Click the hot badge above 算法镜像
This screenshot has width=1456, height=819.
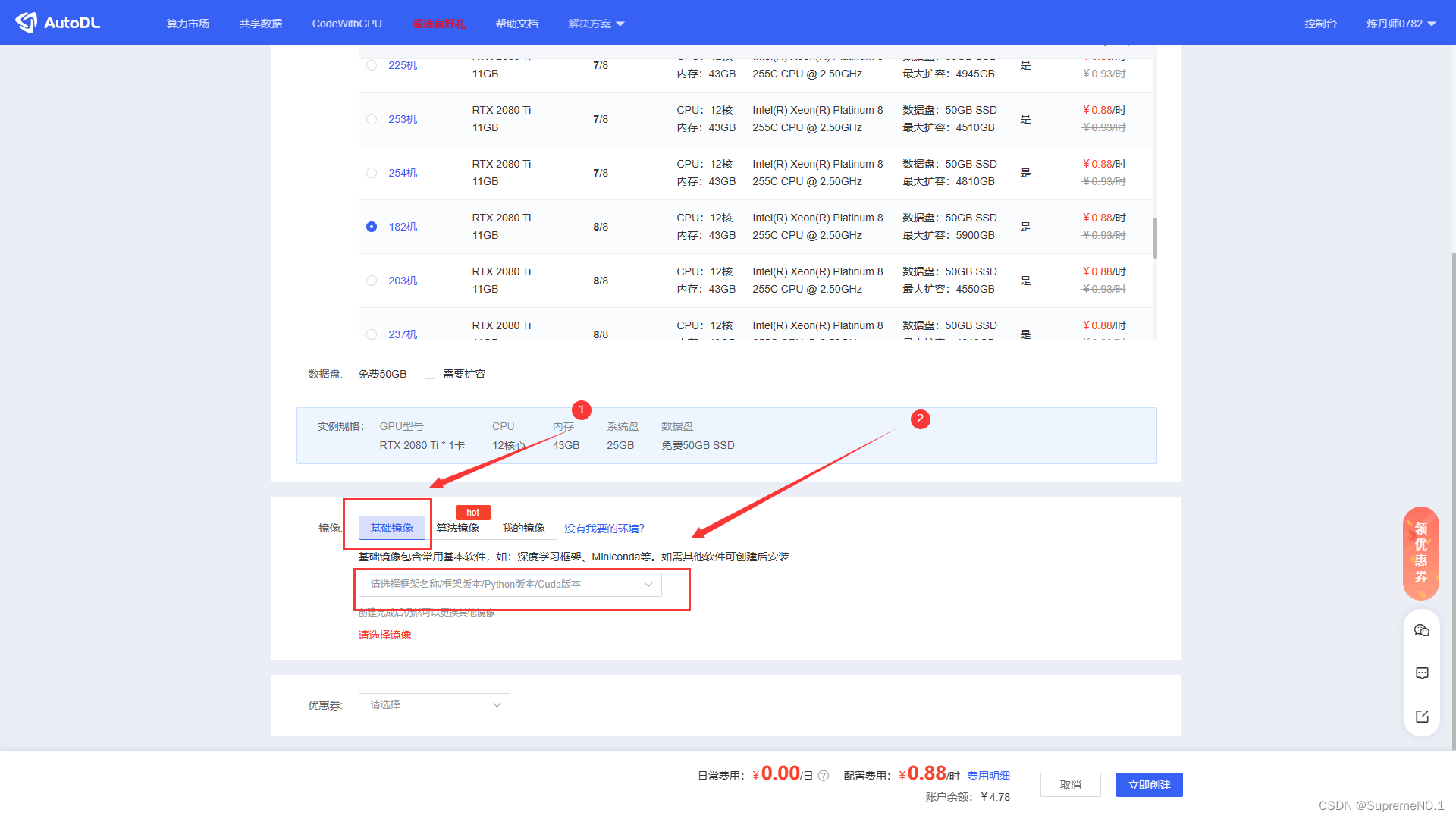tap(473, 513)
